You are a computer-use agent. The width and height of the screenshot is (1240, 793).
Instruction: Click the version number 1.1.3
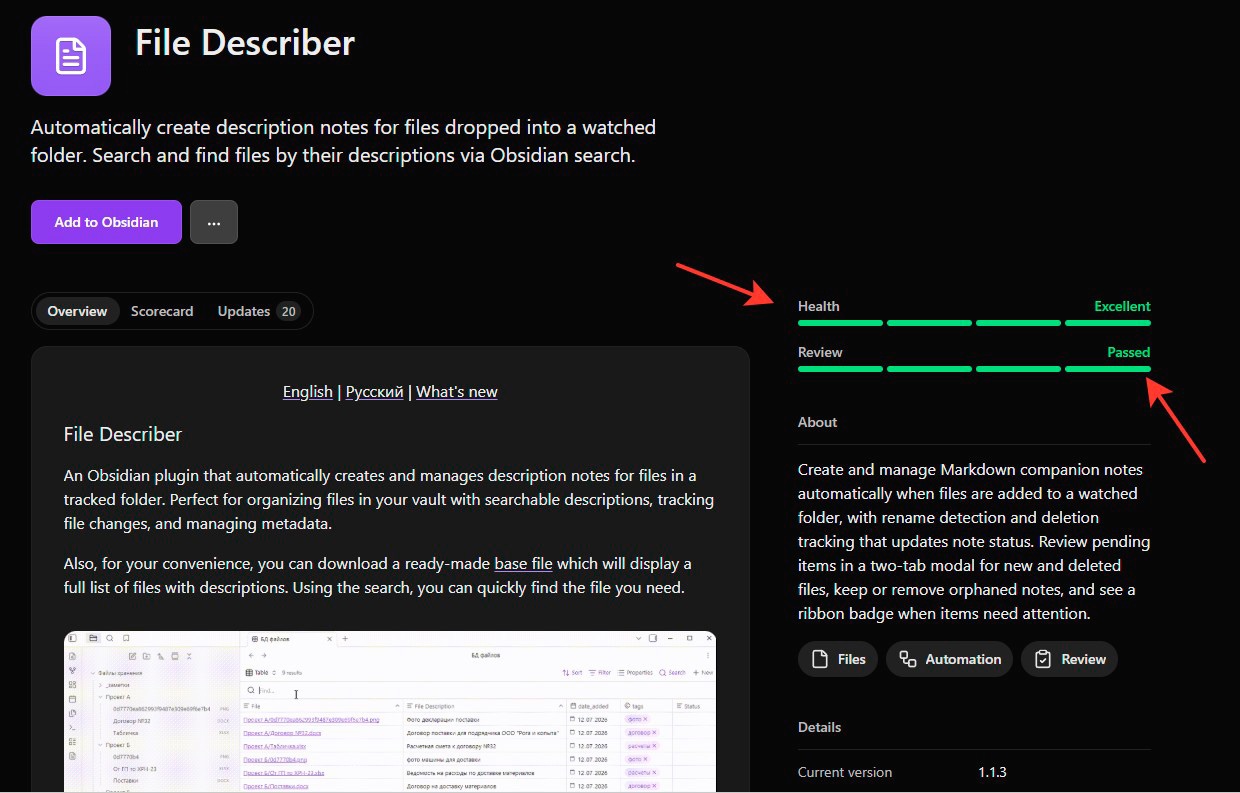[x=992, y=772]
